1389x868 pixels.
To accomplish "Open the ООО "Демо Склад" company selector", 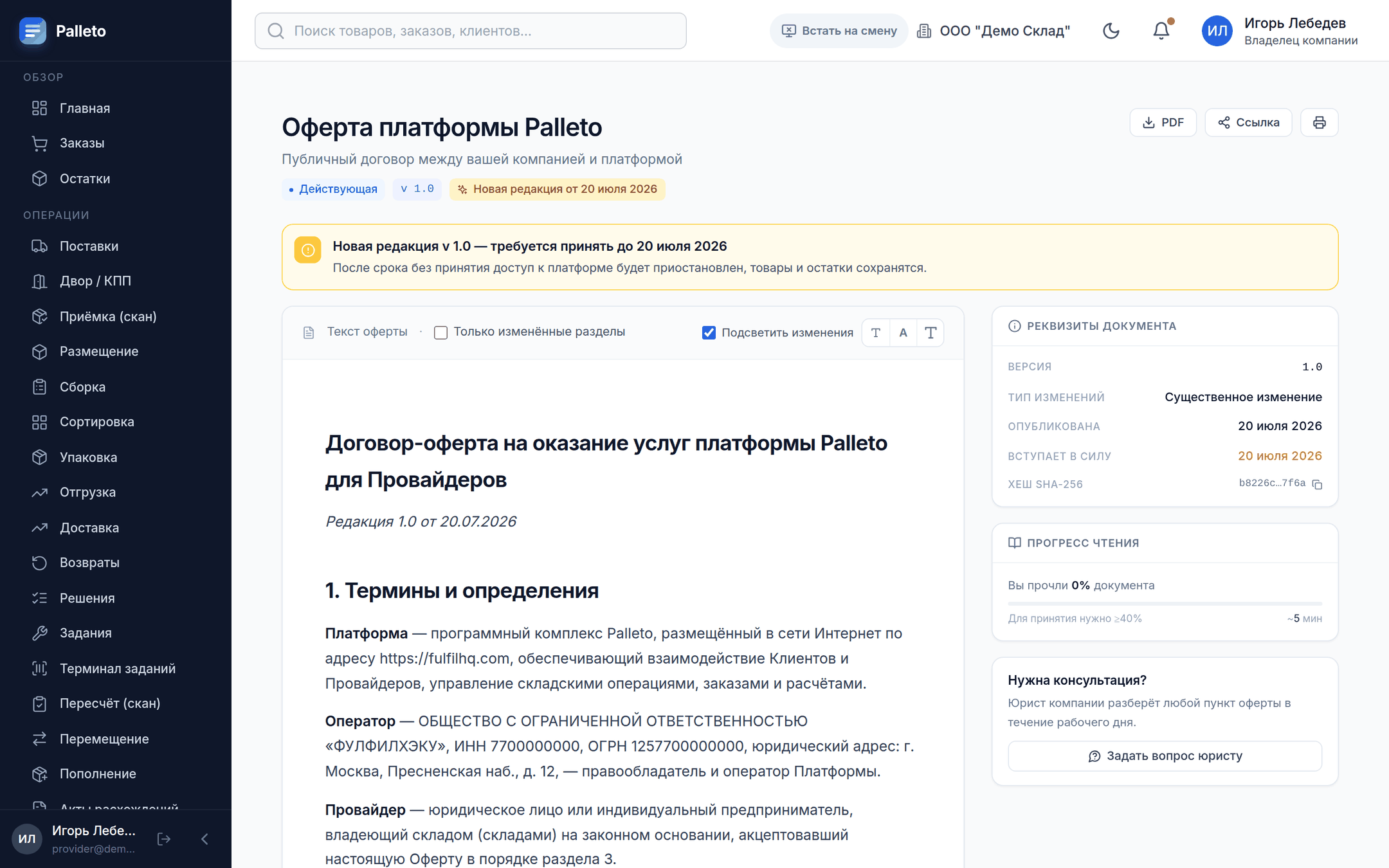I will pyautogui.click(x=994, y=31).
